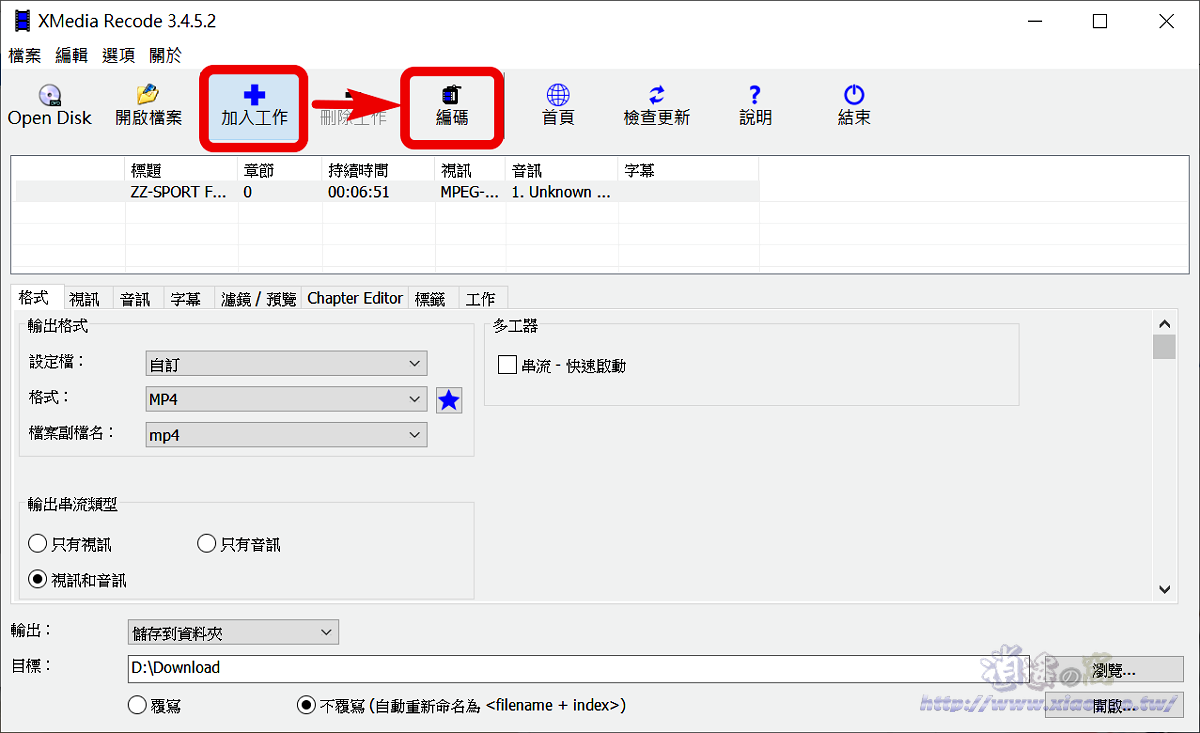Check for updates via 檢查更新 icon
Image resolution: width=1200 pixels, height=733 pixels.
pos(656,95)
